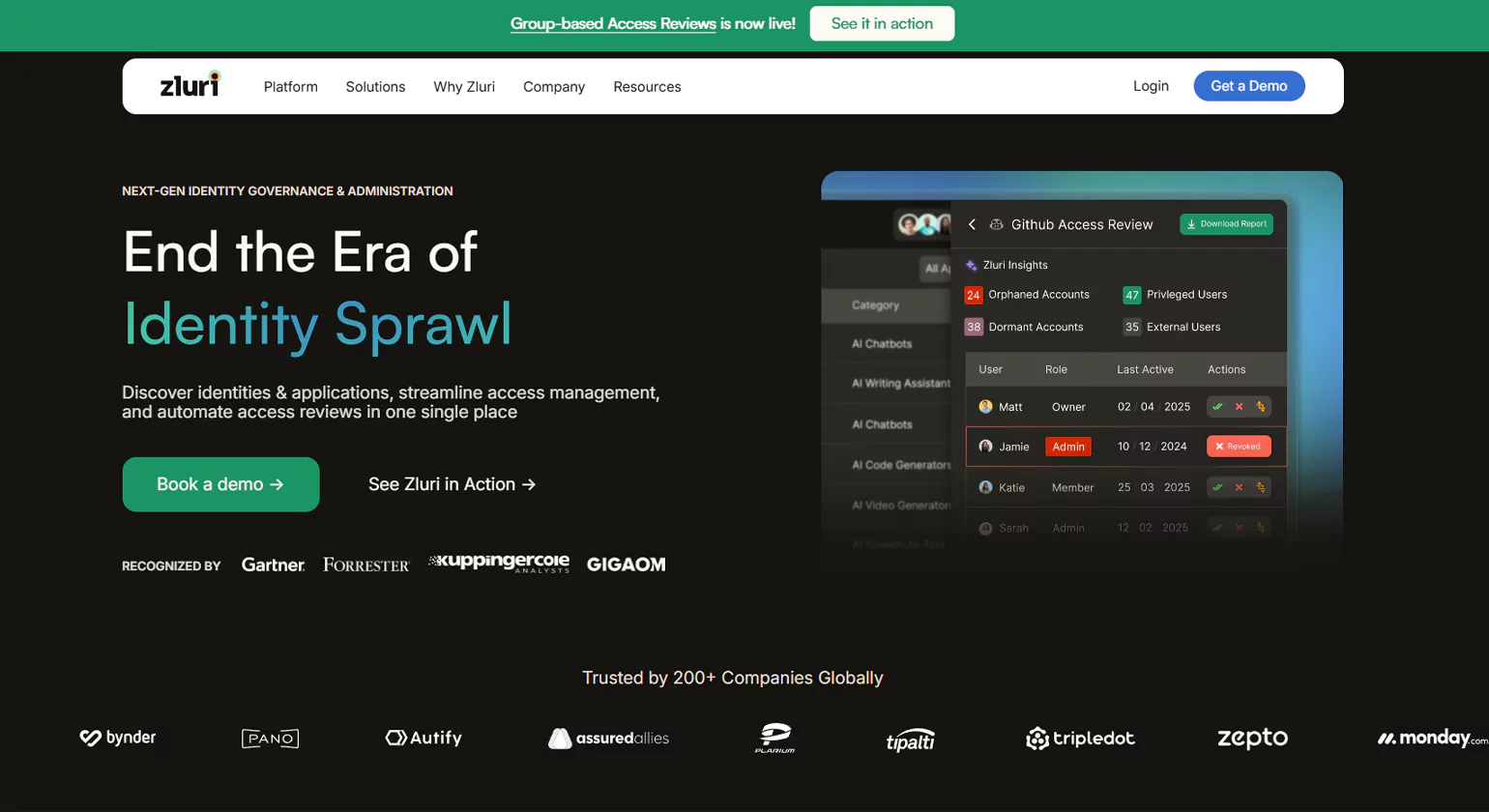Click the Group-based Access Reviews link

click(x=613, y=24)
